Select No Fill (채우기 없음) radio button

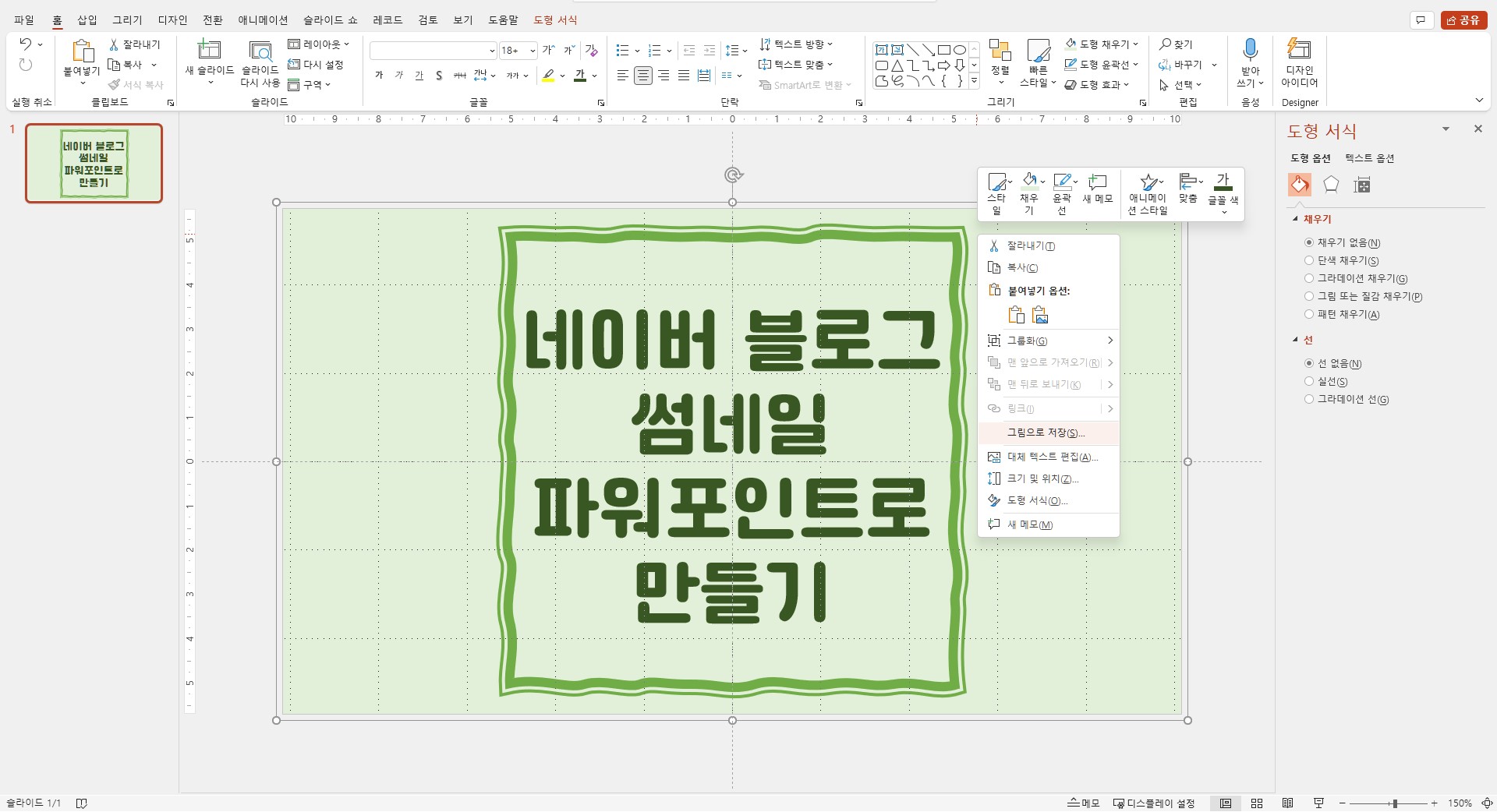[x=1309, y=243]
